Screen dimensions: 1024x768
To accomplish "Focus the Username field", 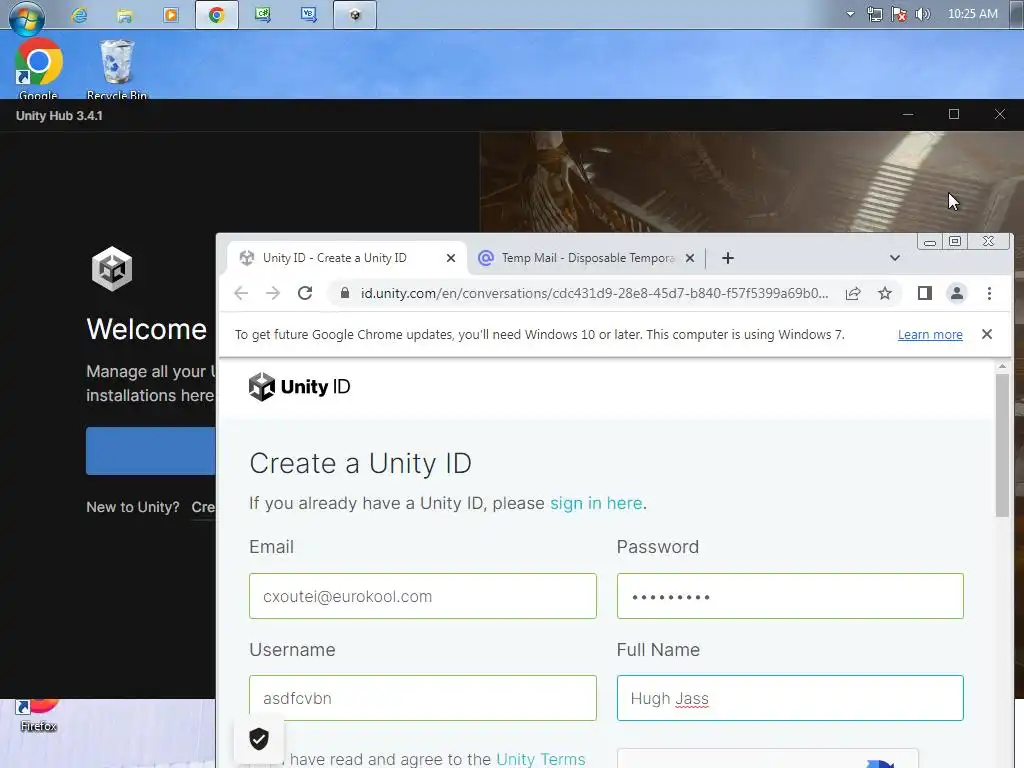I will pos(423,698).
